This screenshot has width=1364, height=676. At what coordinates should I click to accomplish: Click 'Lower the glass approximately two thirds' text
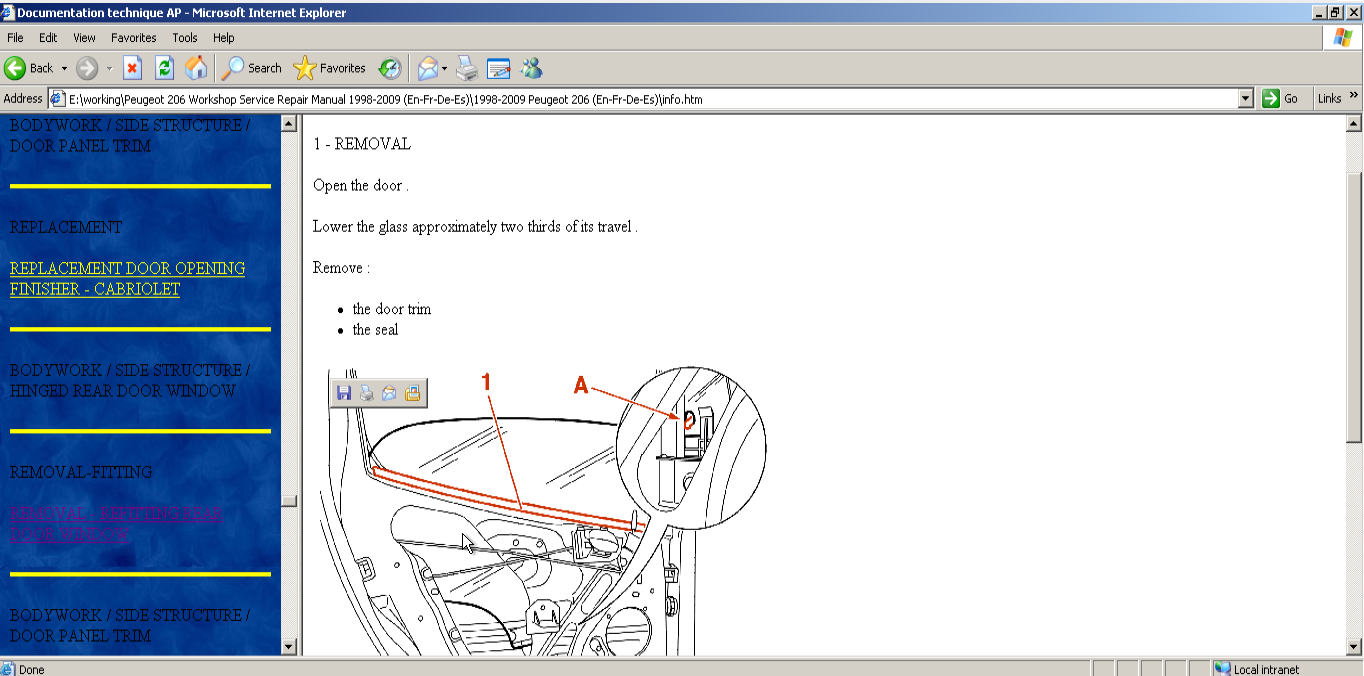pos(475,226)
